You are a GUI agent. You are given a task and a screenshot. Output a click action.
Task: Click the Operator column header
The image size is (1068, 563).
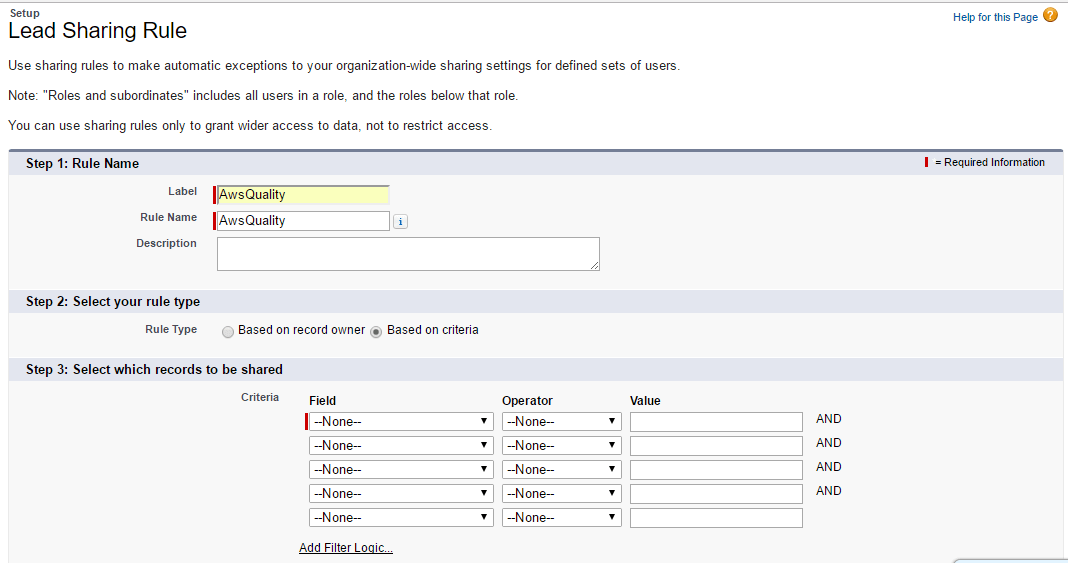click(x=527, y=401)
